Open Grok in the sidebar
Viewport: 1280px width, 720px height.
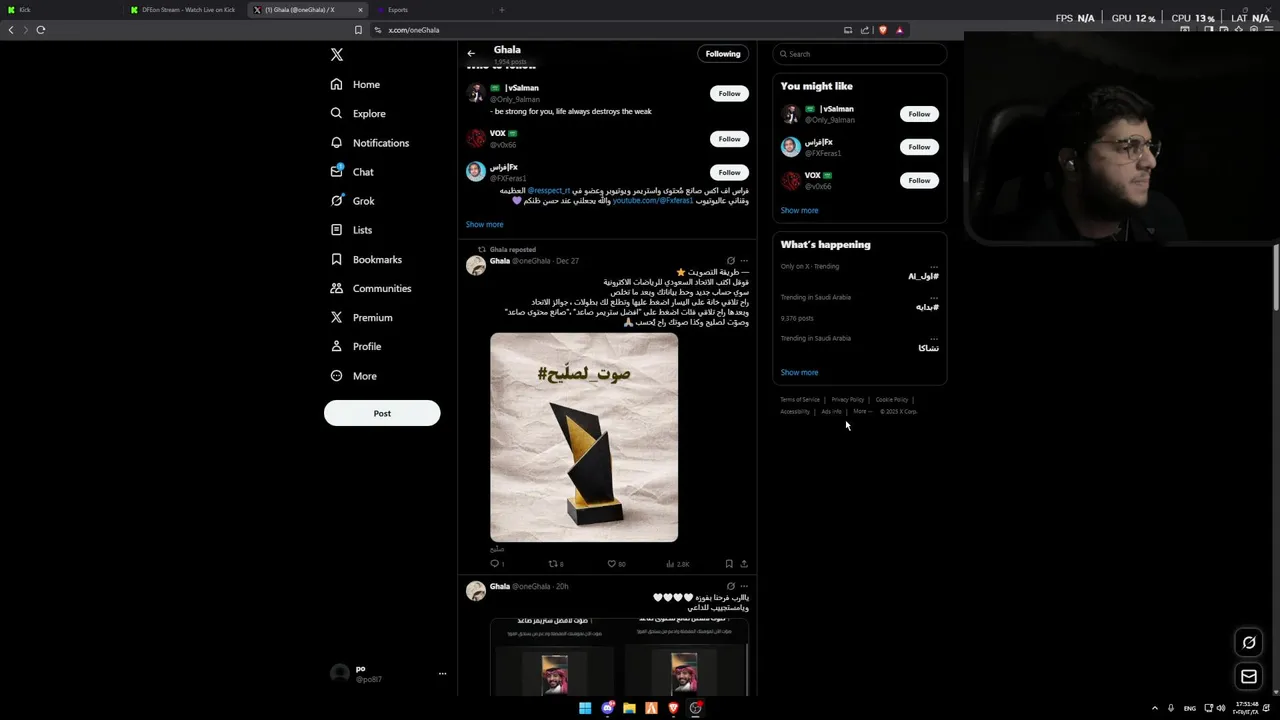[x=352, y=201]
